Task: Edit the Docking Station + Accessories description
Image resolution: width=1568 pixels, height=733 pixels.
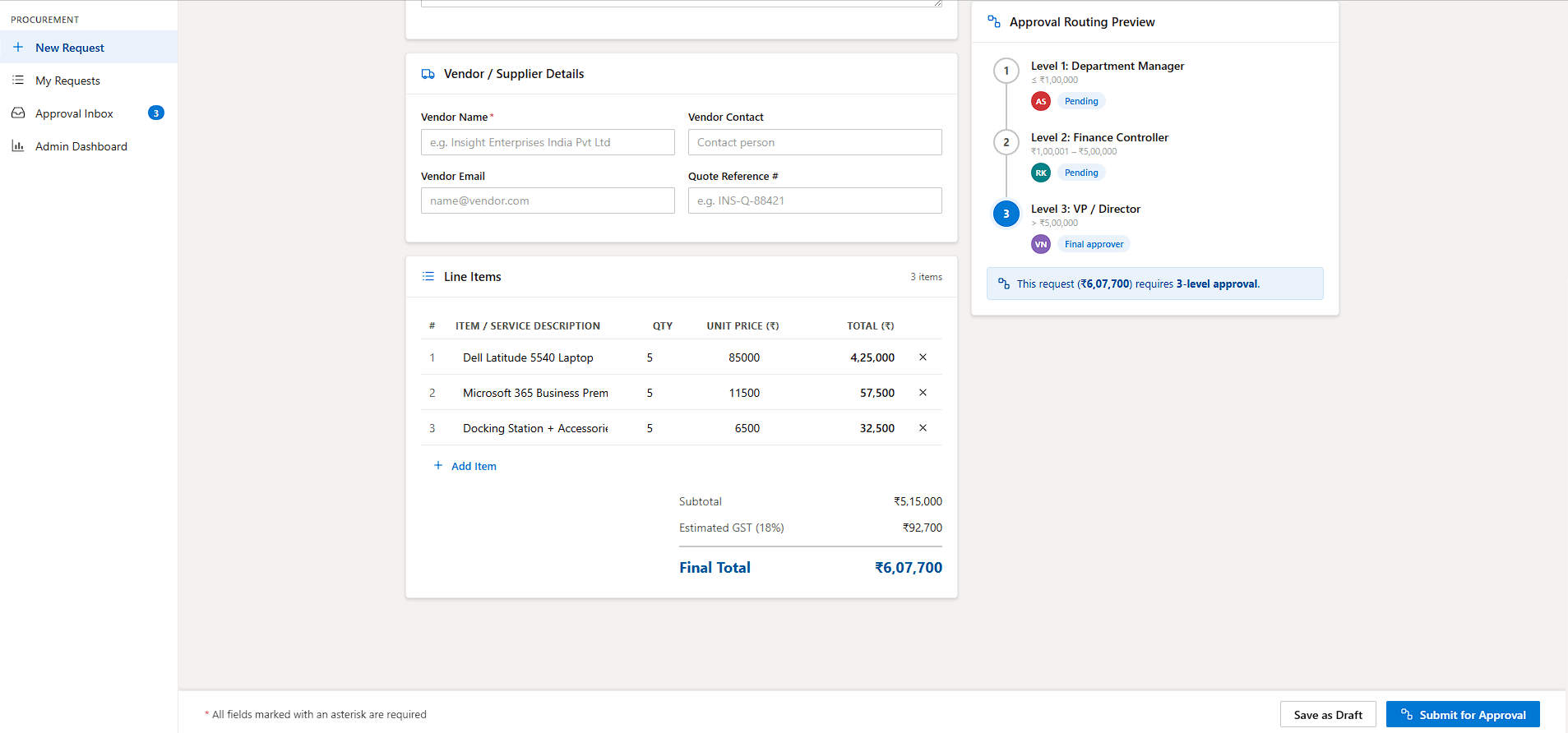Action: tap(535, 428)
